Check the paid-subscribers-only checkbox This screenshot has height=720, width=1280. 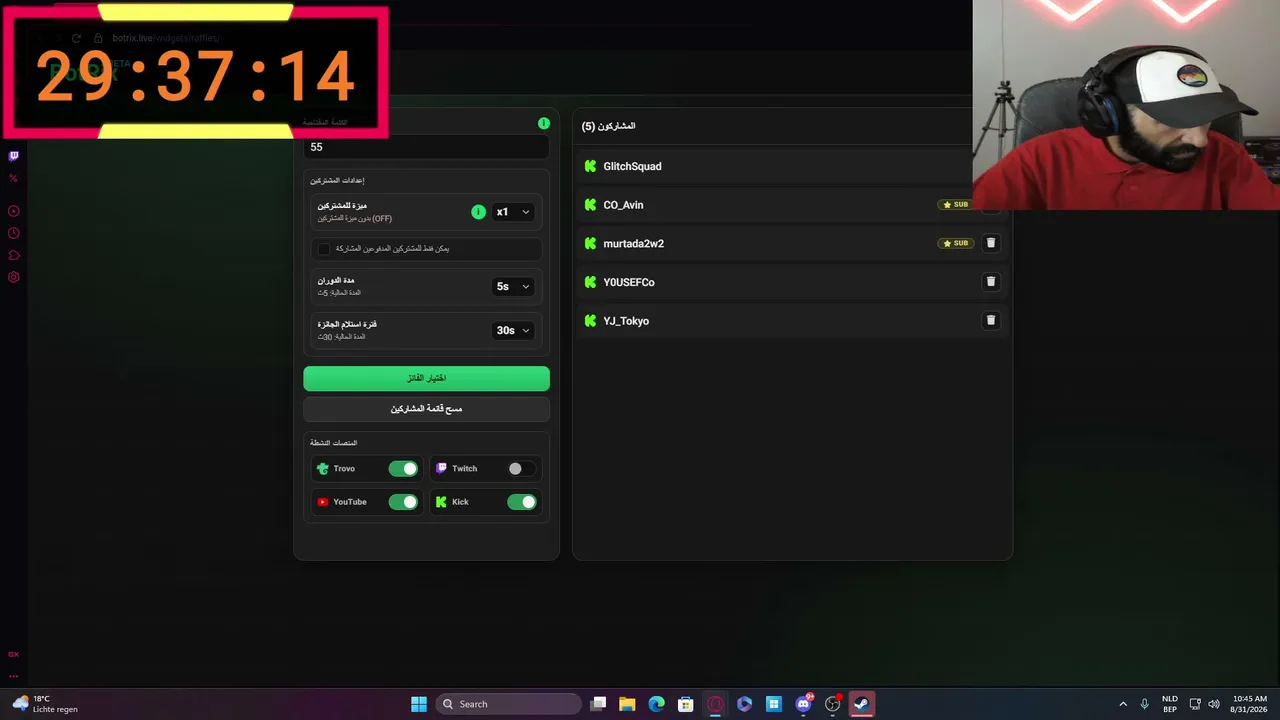pyautogui.click(x=323, y=248)
